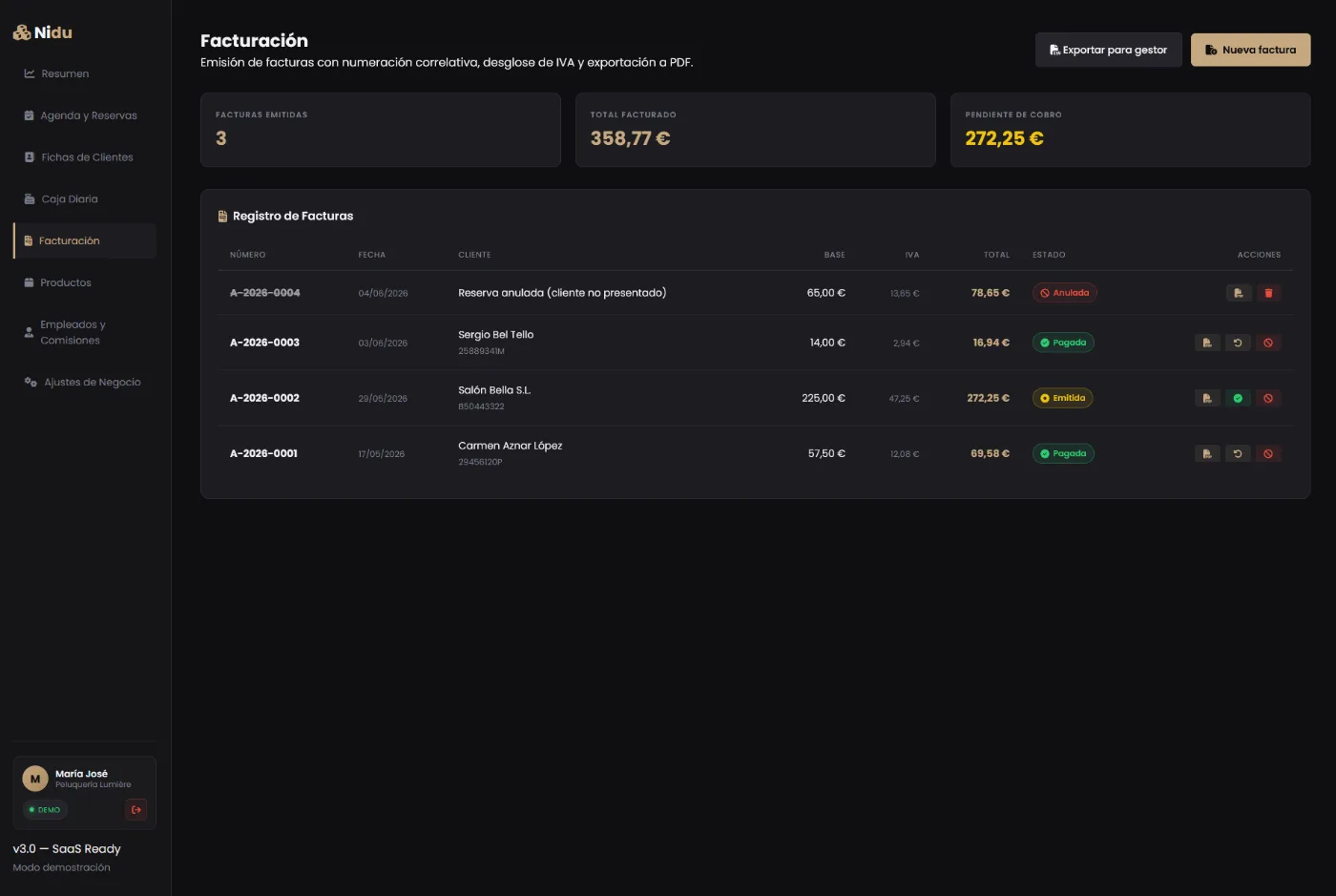Delete cancelled invoice A-2026-0004
This screenshot has height=896, width=1336.
pyautogui.click(x=1268, y=293)
